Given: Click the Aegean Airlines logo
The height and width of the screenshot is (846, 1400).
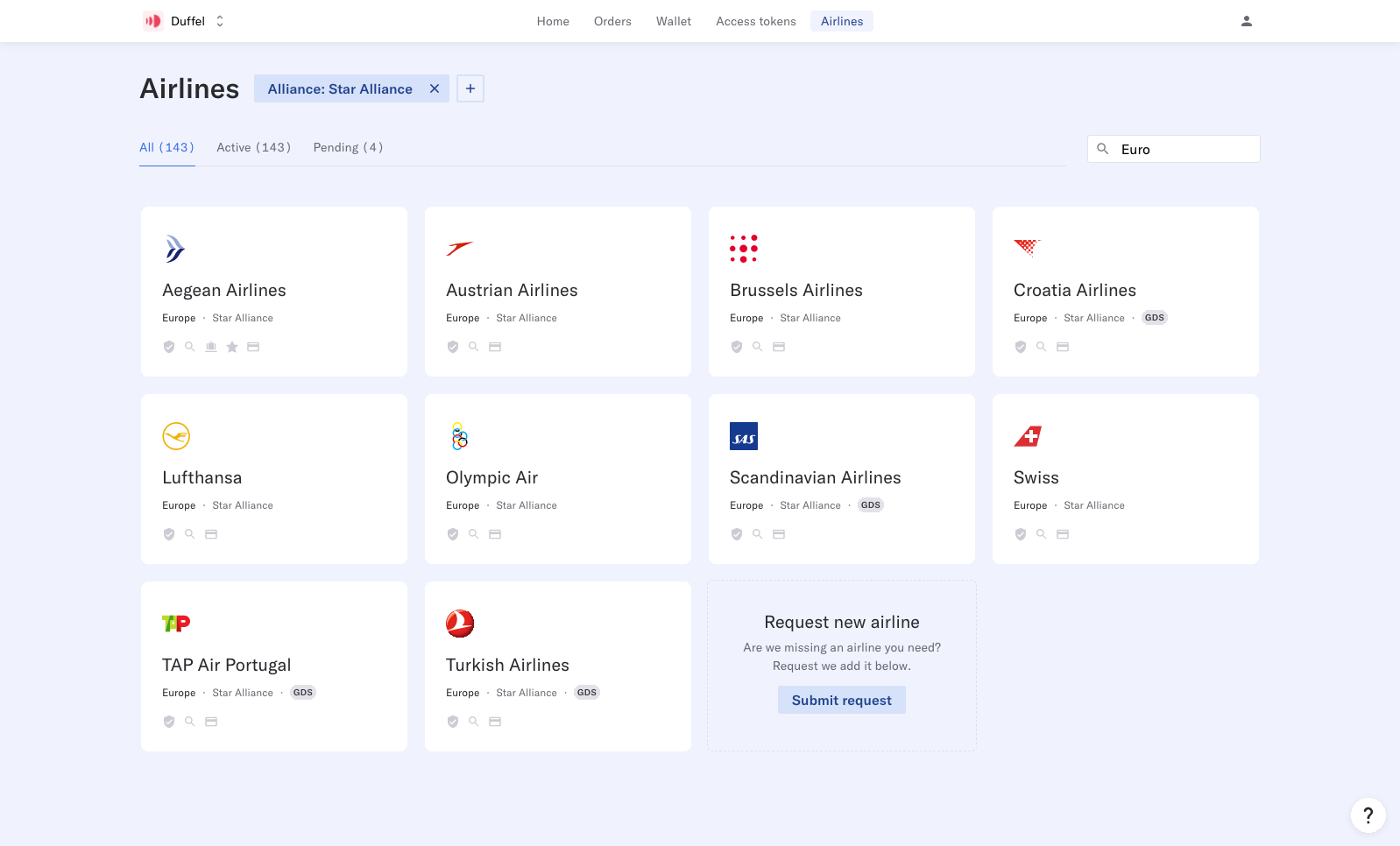Looking at the screenshot, I should 175,249.
